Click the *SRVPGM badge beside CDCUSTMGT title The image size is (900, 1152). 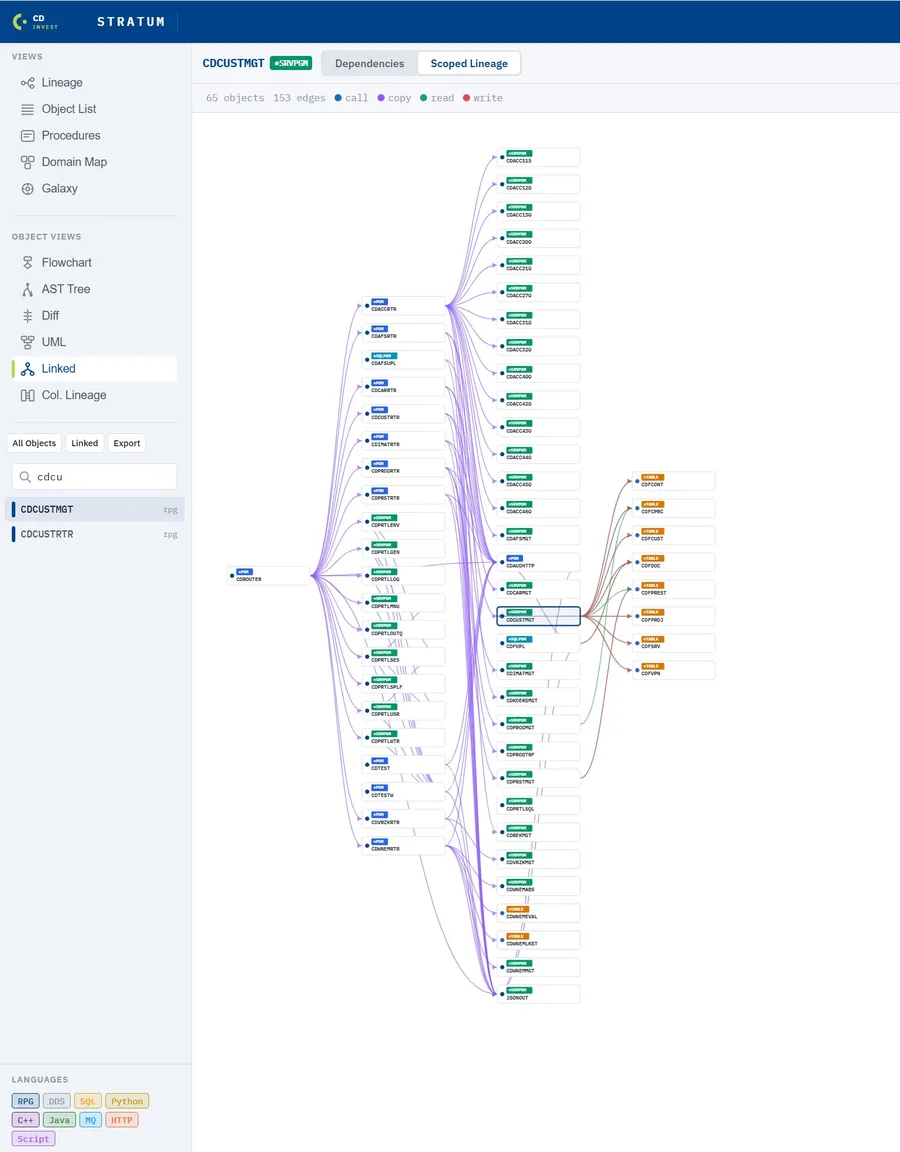coord(291,63)
